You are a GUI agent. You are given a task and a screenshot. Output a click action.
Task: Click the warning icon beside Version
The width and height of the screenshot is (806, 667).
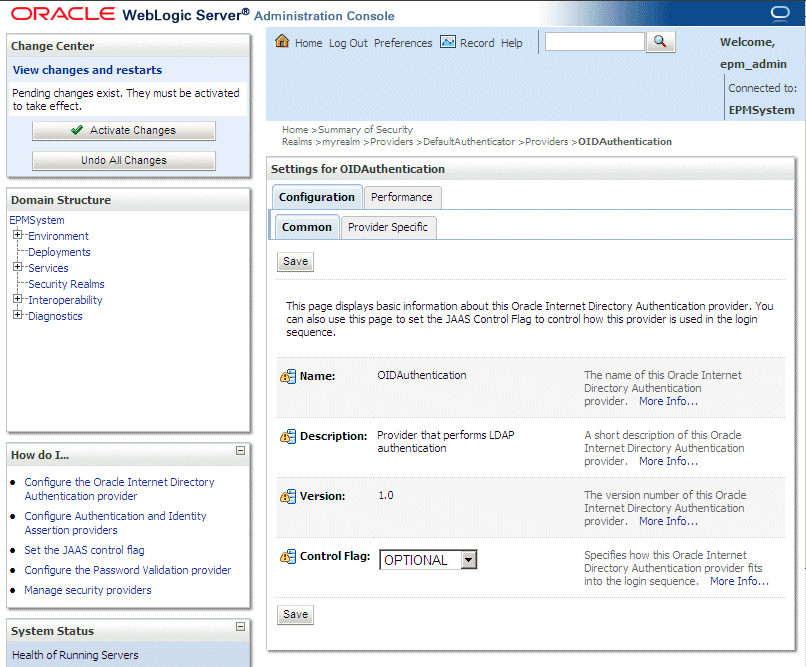pyautogui.click(x=288, y=497)
